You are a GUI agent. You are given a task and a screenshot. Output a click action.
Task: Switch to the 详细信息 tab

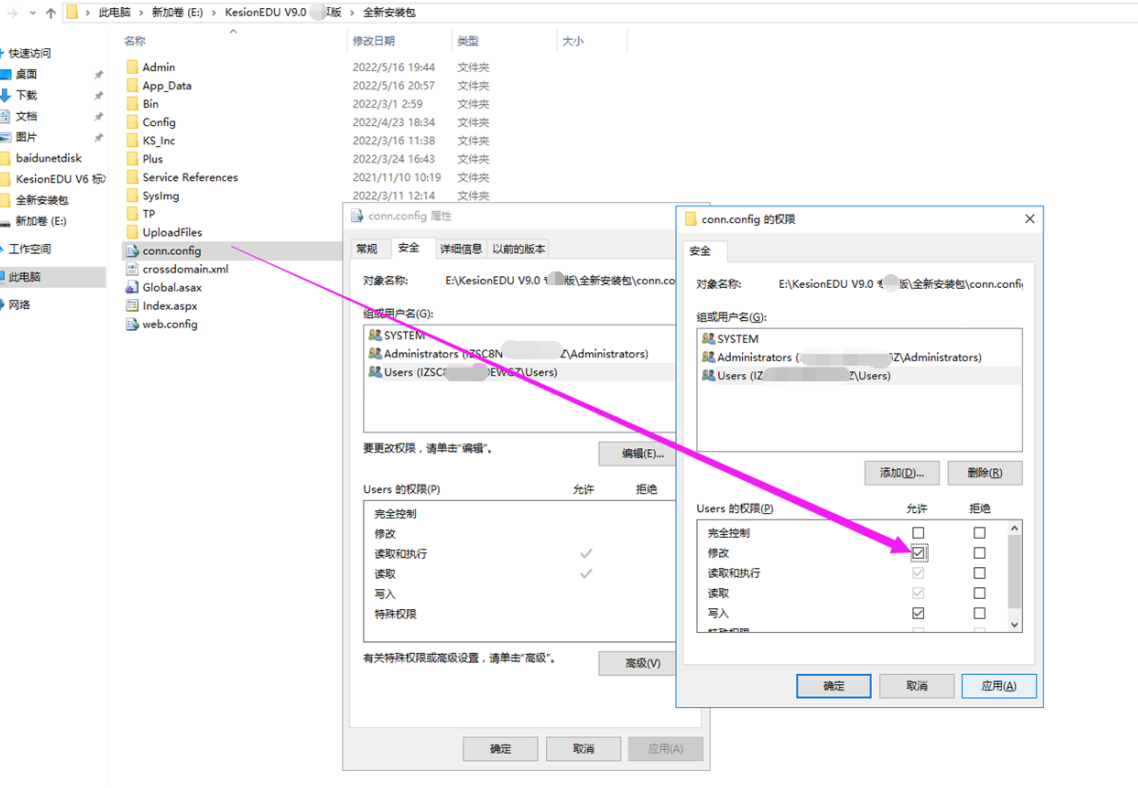click(x=461, y=249)
